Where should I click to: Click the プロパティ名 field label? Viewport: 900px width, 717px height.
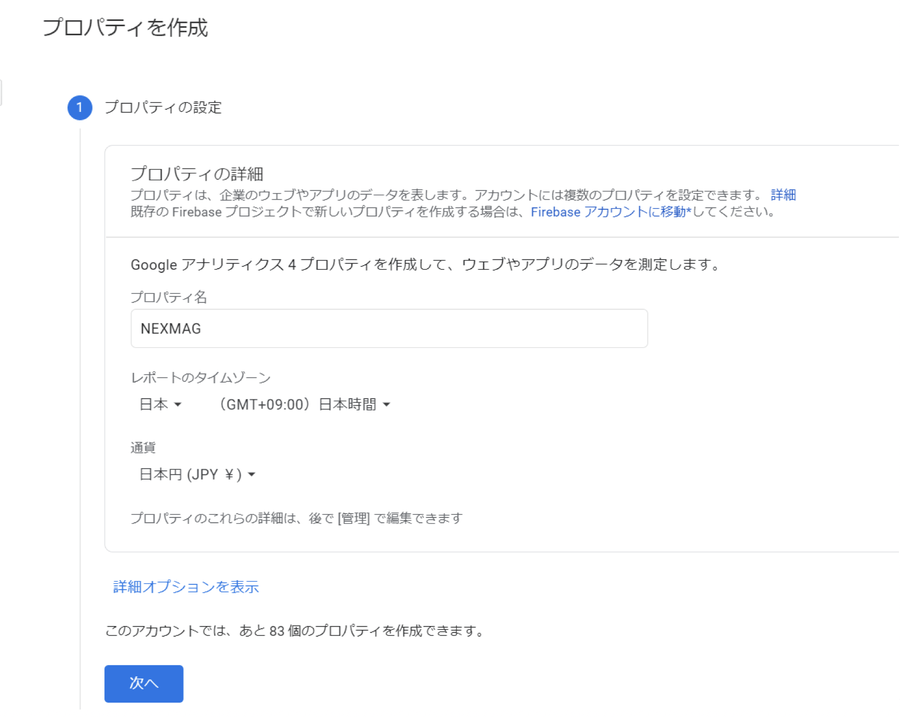click(169, 297)
